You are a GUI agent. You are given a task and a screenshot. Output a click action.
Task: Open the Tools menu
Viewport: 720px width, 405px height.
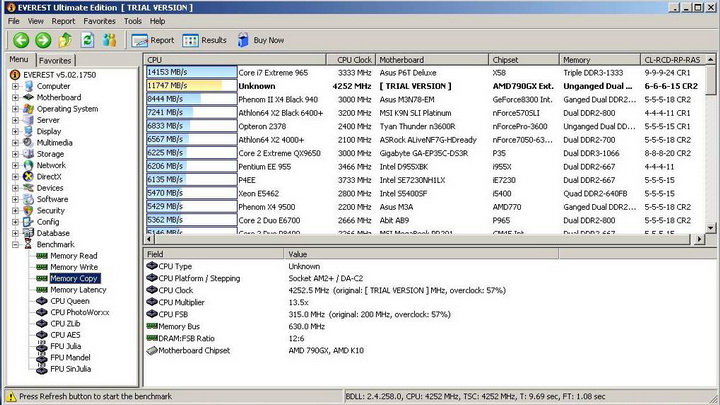(133, 21)
